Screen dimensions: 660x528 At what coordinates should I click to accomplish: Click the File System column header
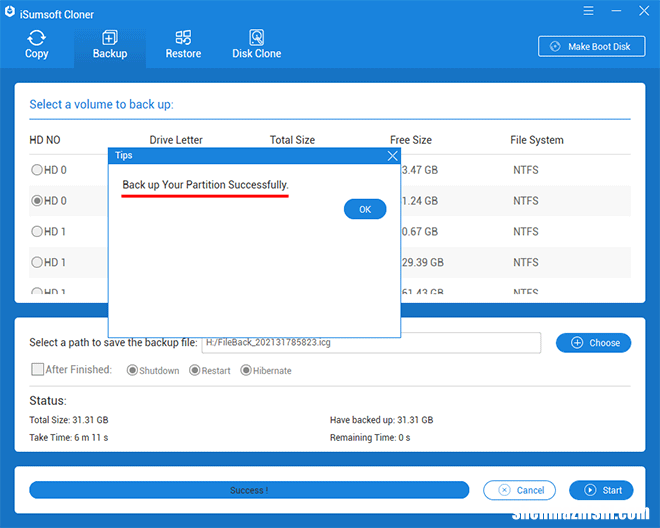click(537, 140)
